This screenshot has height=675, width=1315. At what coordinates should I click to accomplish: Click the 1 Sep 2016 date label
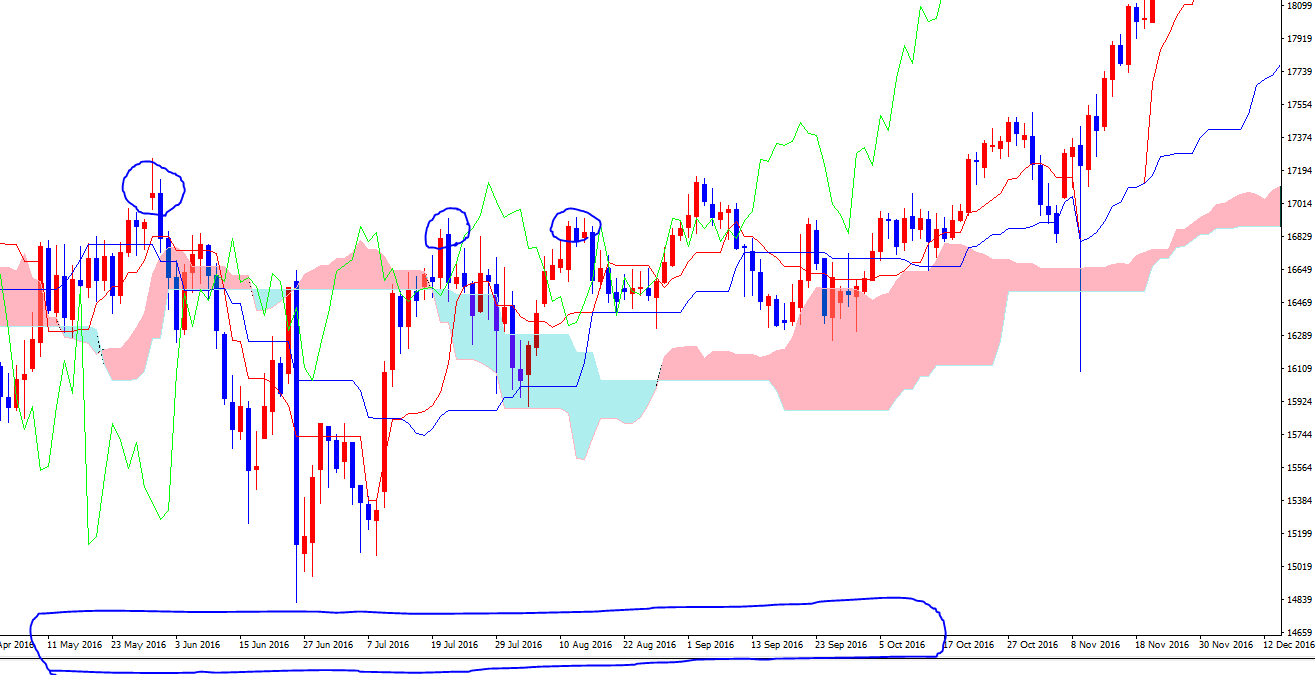pyautogui.click(x=712, y=645)
